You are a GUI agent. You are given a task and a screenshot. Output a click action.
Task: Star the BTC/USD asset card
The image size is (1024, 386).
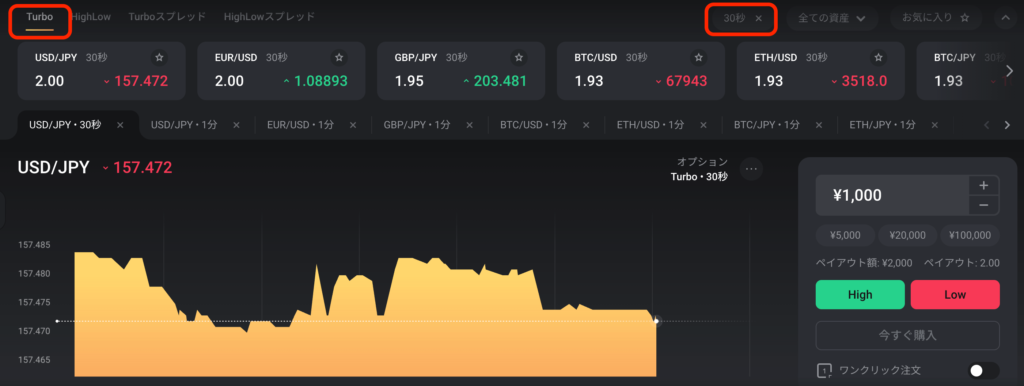(x=699, y=57)
